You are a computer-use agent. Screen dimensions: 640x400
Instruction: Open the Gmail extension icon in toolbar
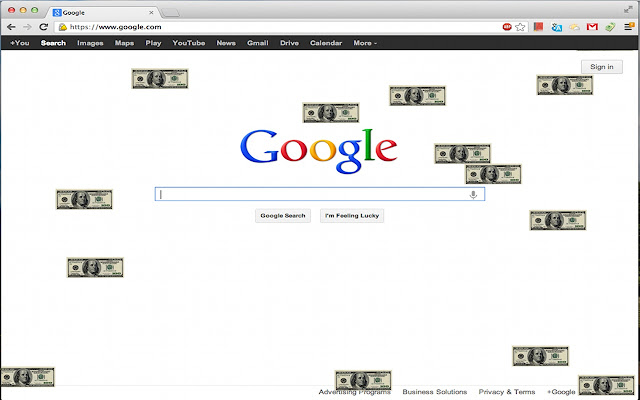[x=592, y=27]
